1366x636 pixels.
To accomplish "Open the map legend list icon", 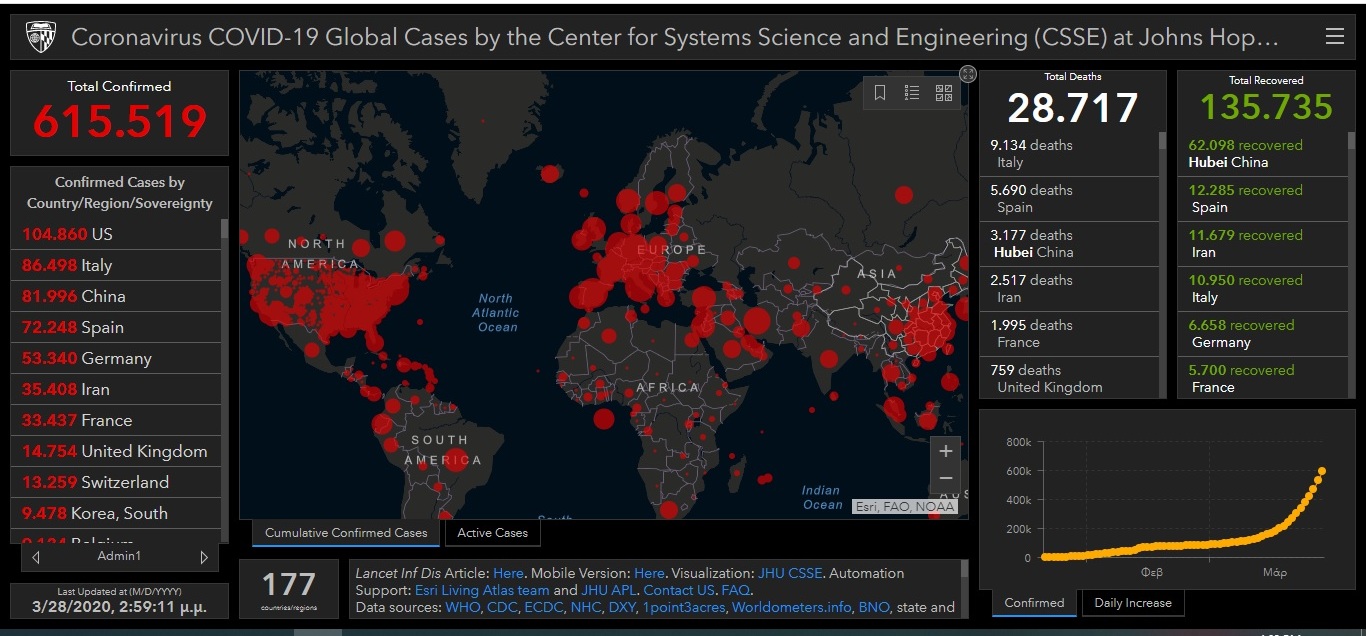I will 912,93.
